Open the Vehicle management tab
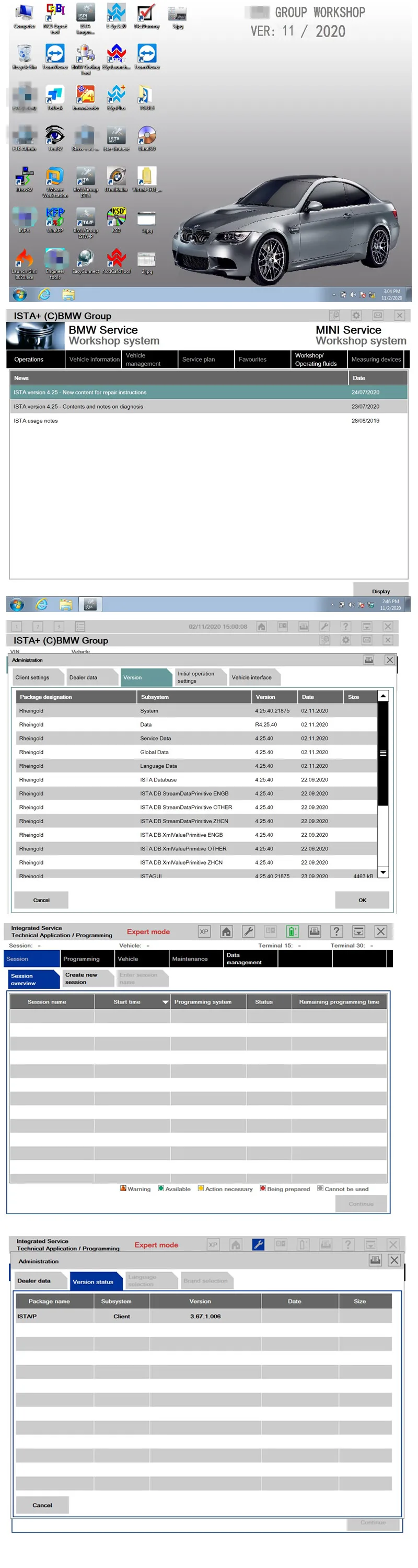This screenshot has height=1568, width=418. [149, 359]
